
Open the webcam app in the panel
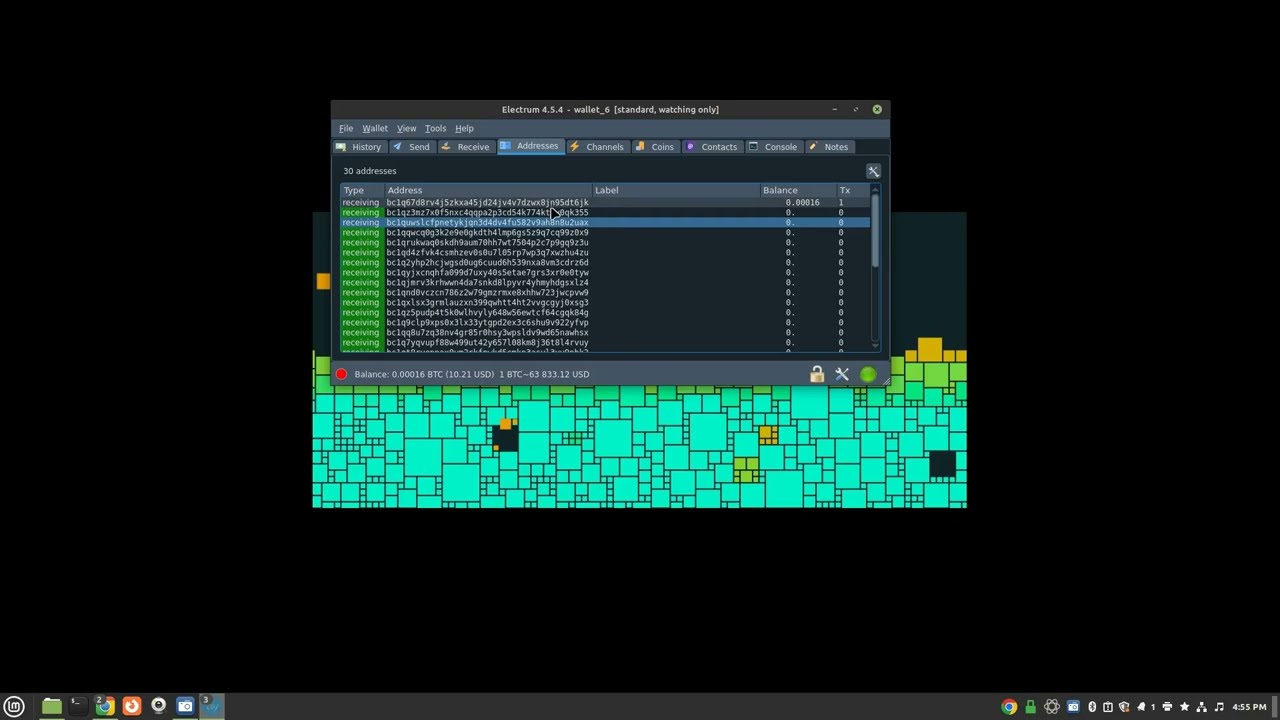[158, 706]
